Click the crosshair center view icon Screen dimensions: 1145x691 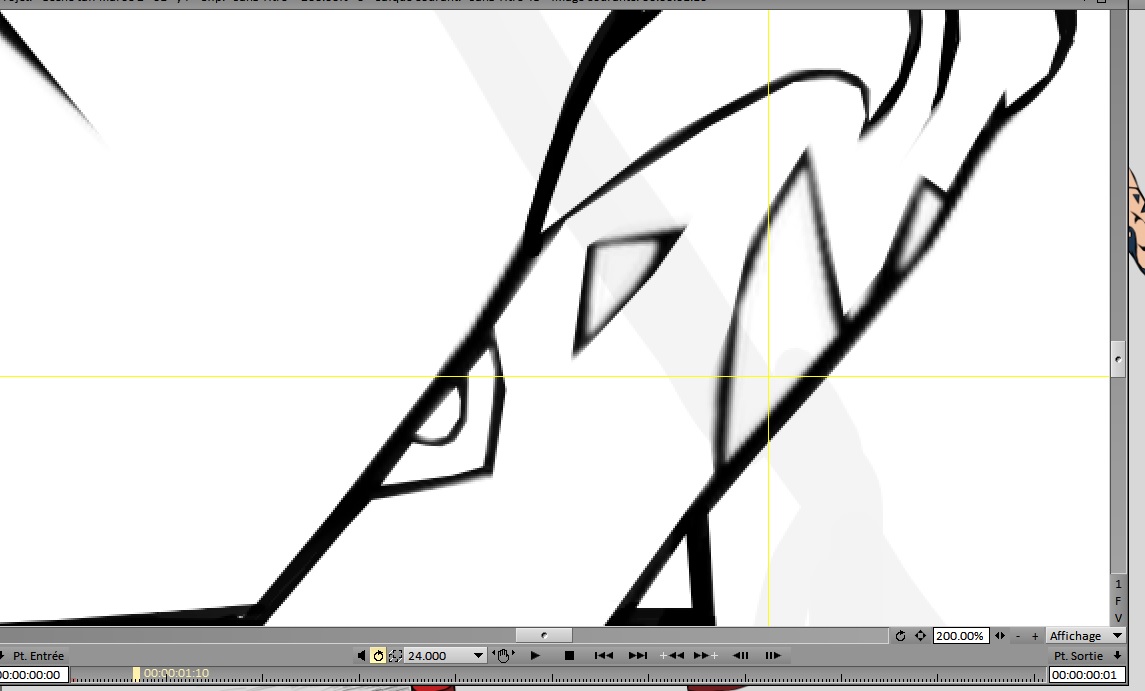pos(920,635)
